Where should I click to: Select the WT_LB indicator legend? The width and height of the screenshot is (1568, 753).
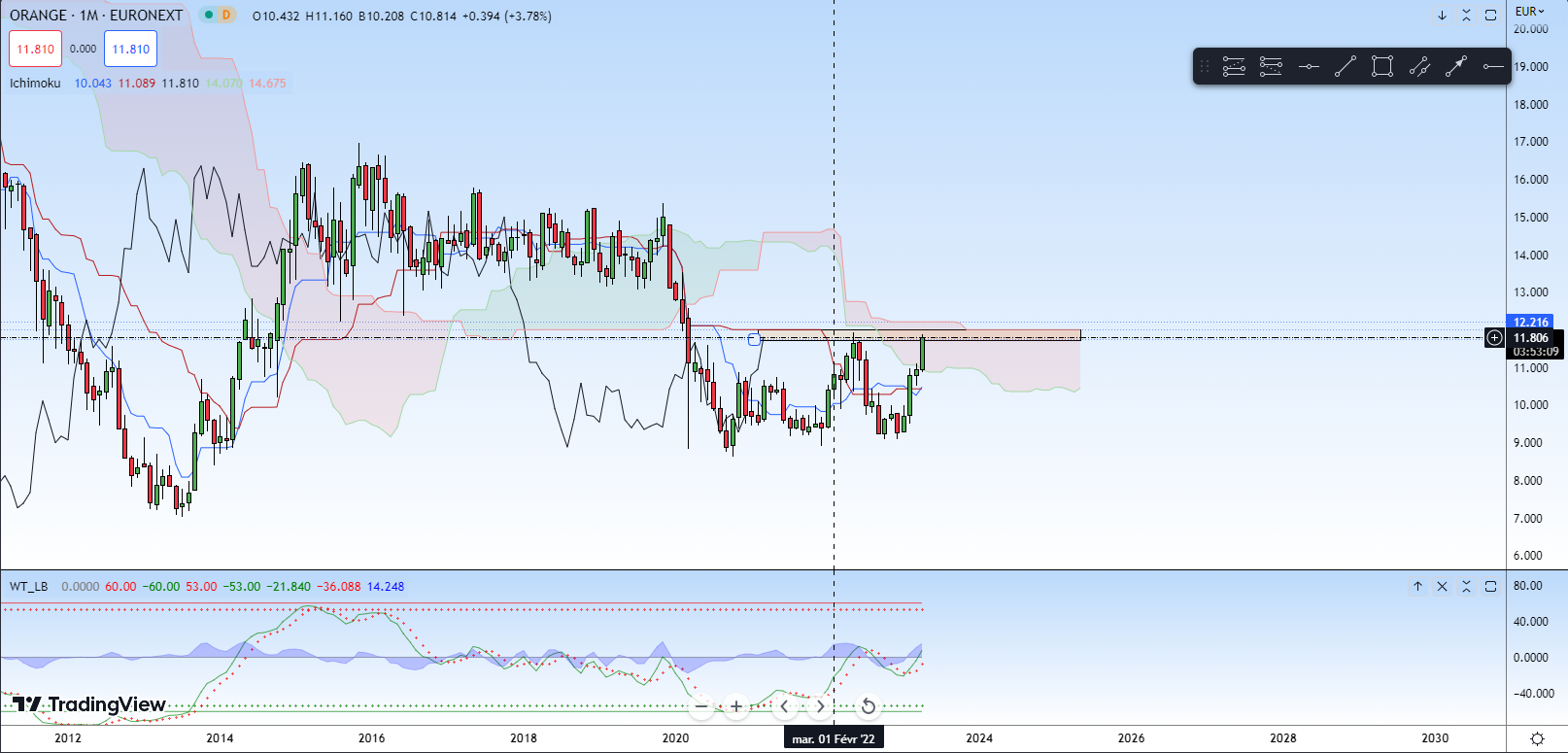tap(29, 586)
